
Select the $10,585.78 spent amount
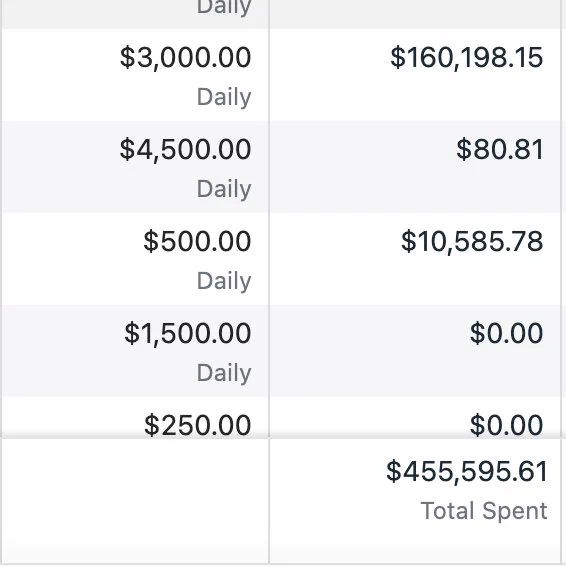[472, 241]
